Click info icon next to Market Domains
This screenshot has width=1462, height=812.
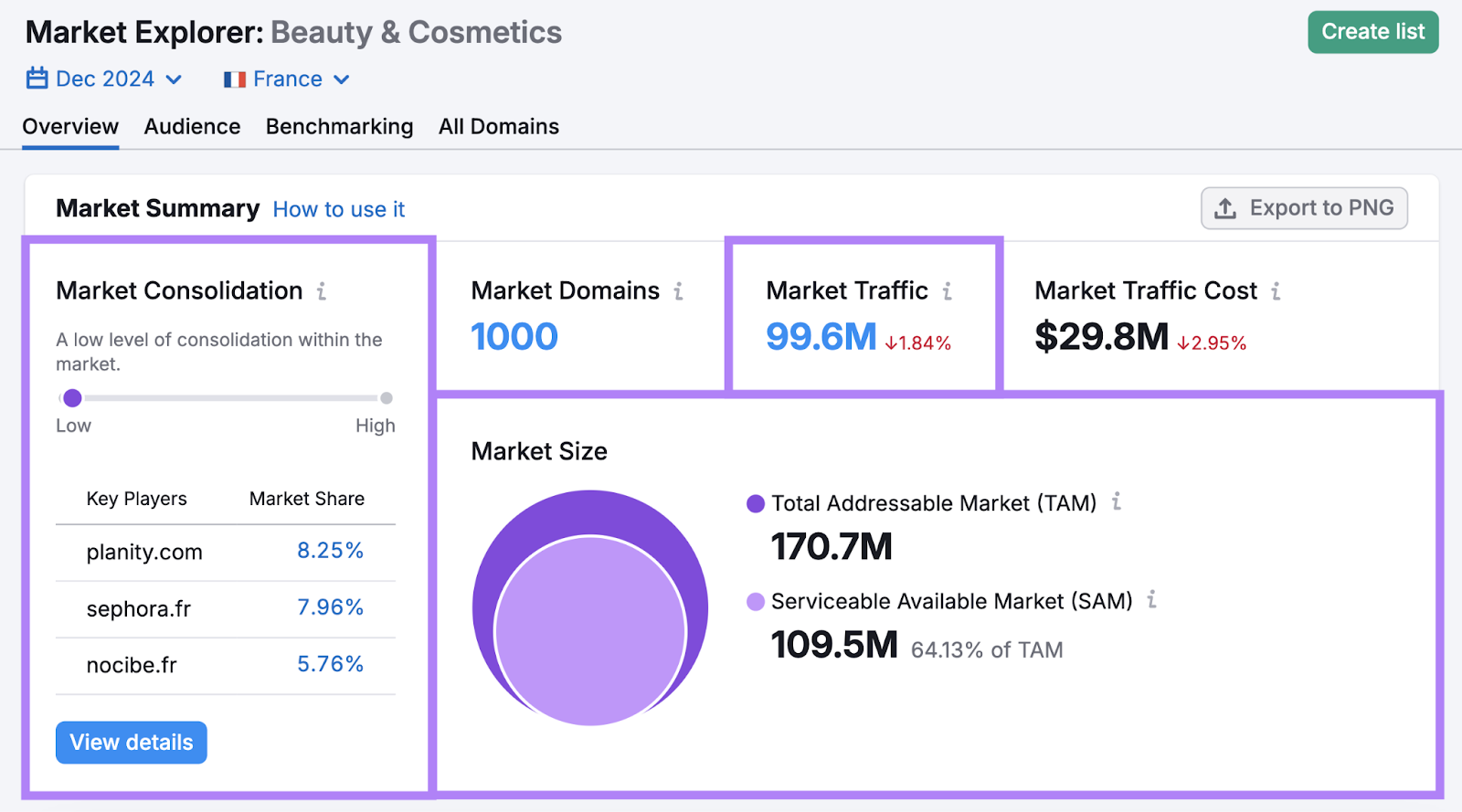(x=678, y=291)
